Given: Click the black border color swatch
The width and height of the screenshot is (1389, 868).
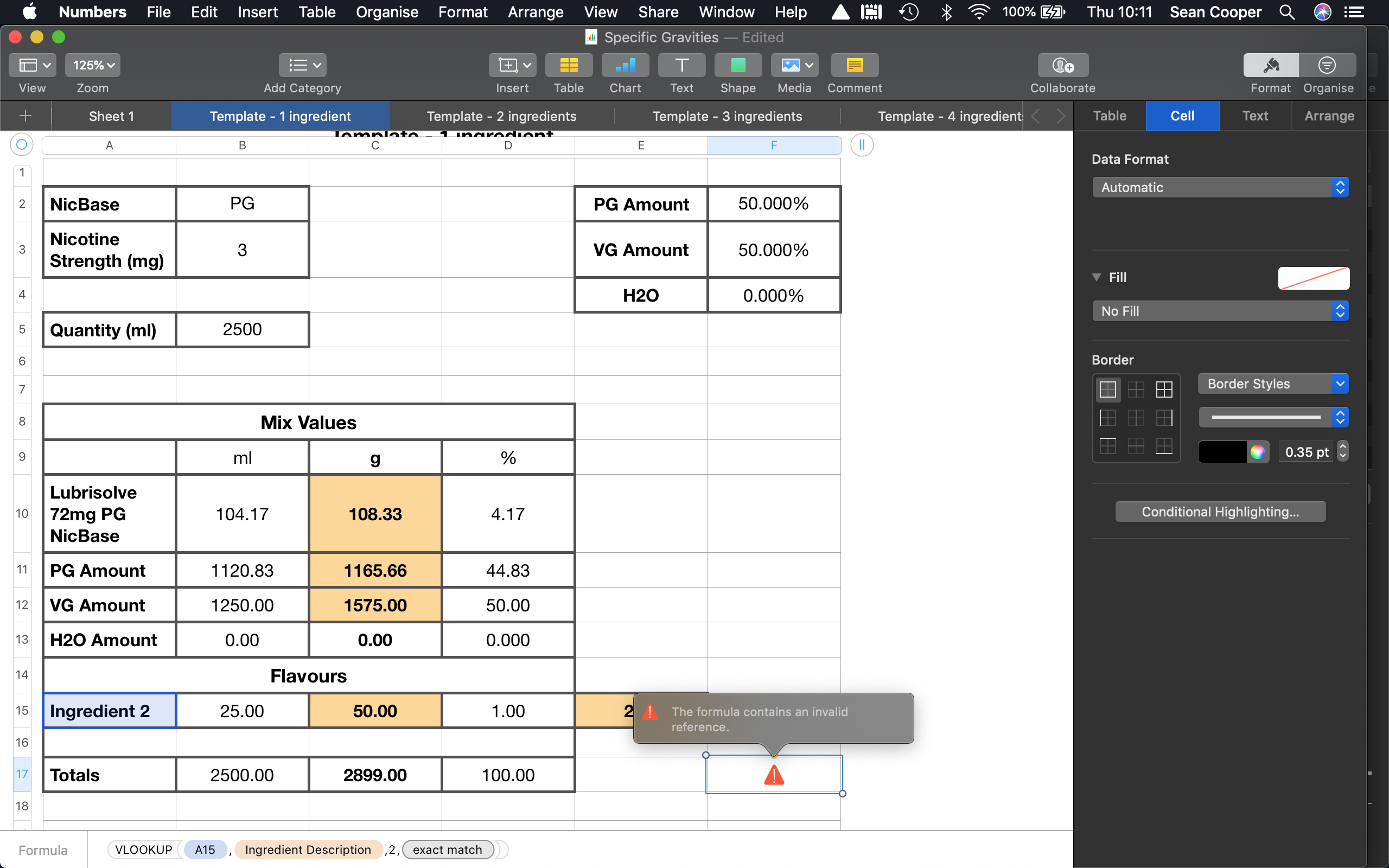Looking at the screenshot, I should [1222, 452].
